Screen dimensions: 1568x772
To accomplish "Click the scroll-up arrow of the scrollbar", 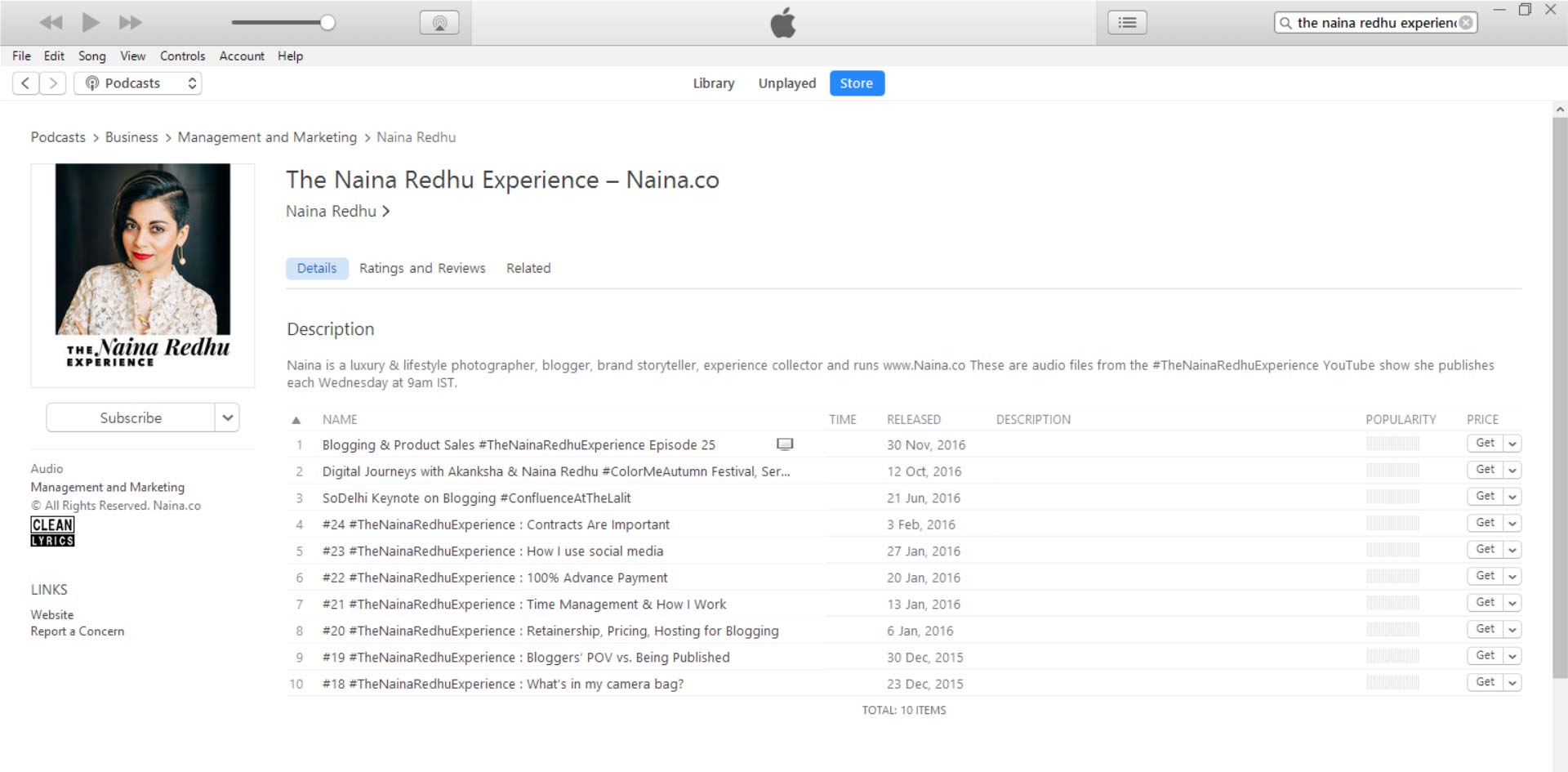I will pyautogui.click(x=1560, y=109).
